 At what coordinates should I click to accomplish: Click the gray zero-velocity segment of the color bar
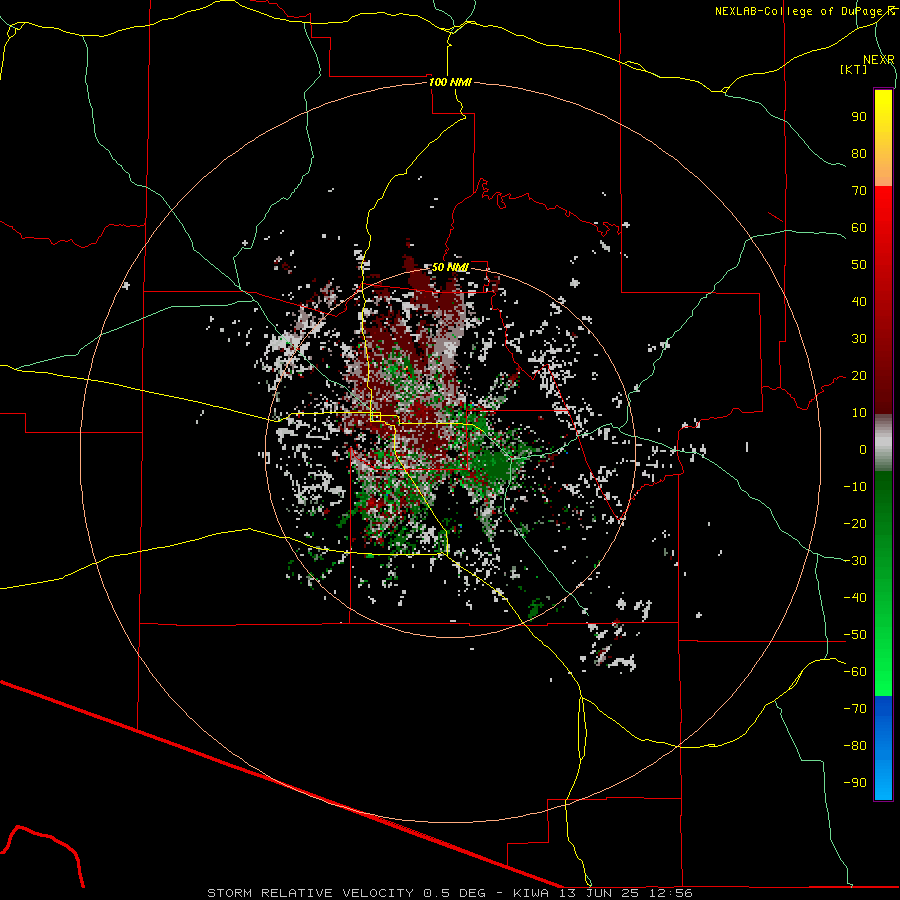pos(883,443)
